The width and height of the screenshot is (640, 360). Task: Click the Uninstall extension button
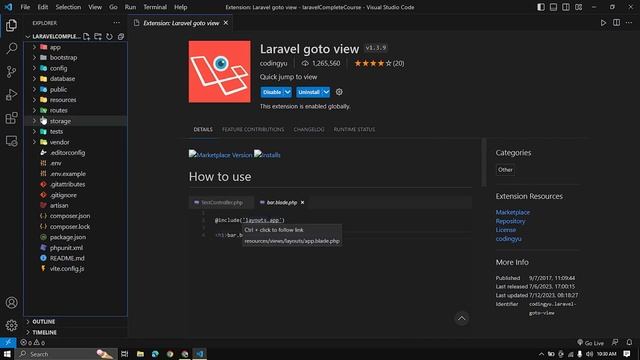point(309,92)
